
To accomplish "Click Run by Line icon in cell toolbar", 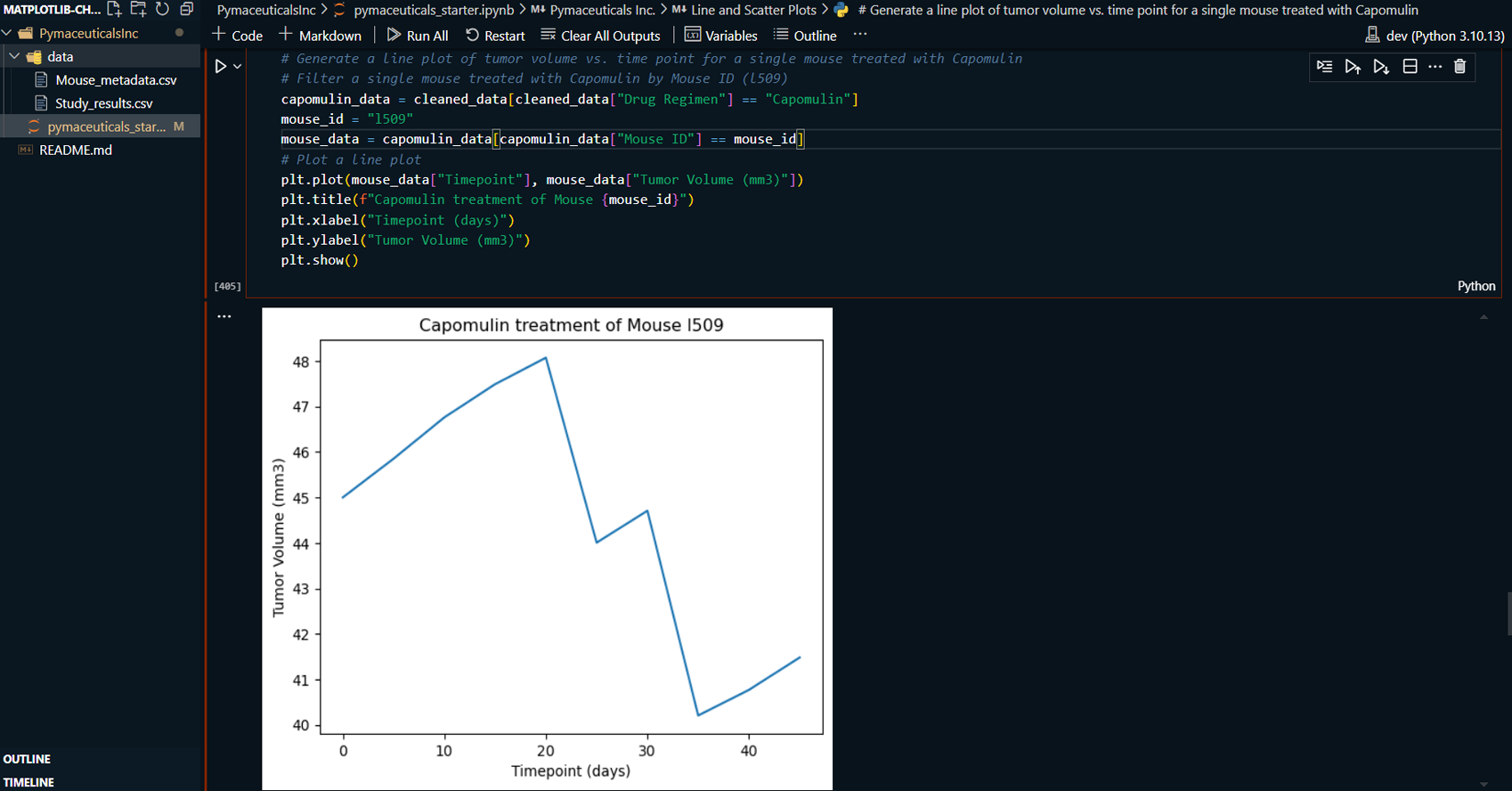I will pyautogui.click(x=1324, y=67).
